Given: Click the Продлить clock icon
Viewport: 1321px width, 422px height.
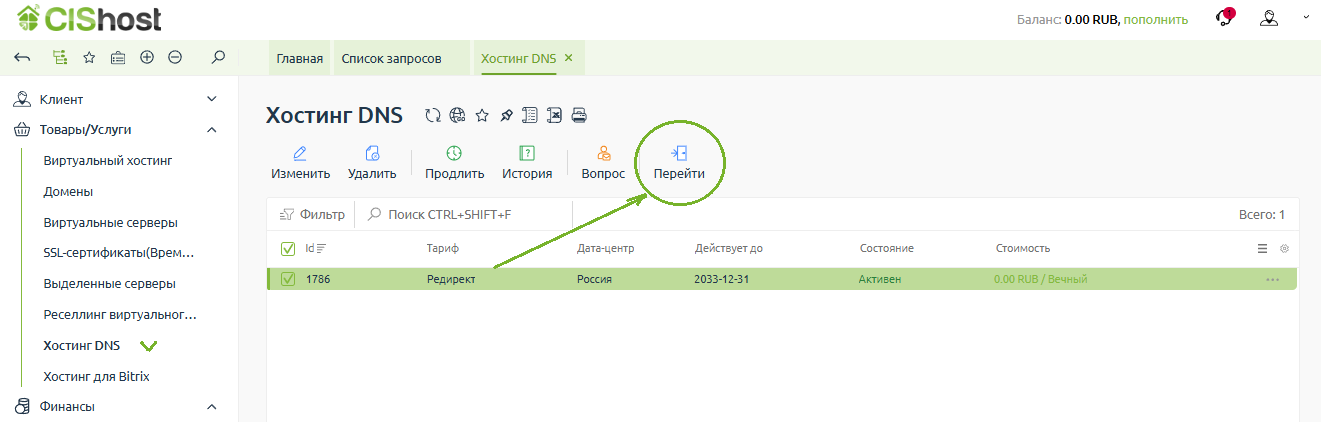Looking at the screenshot, I should tap(454, 154).
